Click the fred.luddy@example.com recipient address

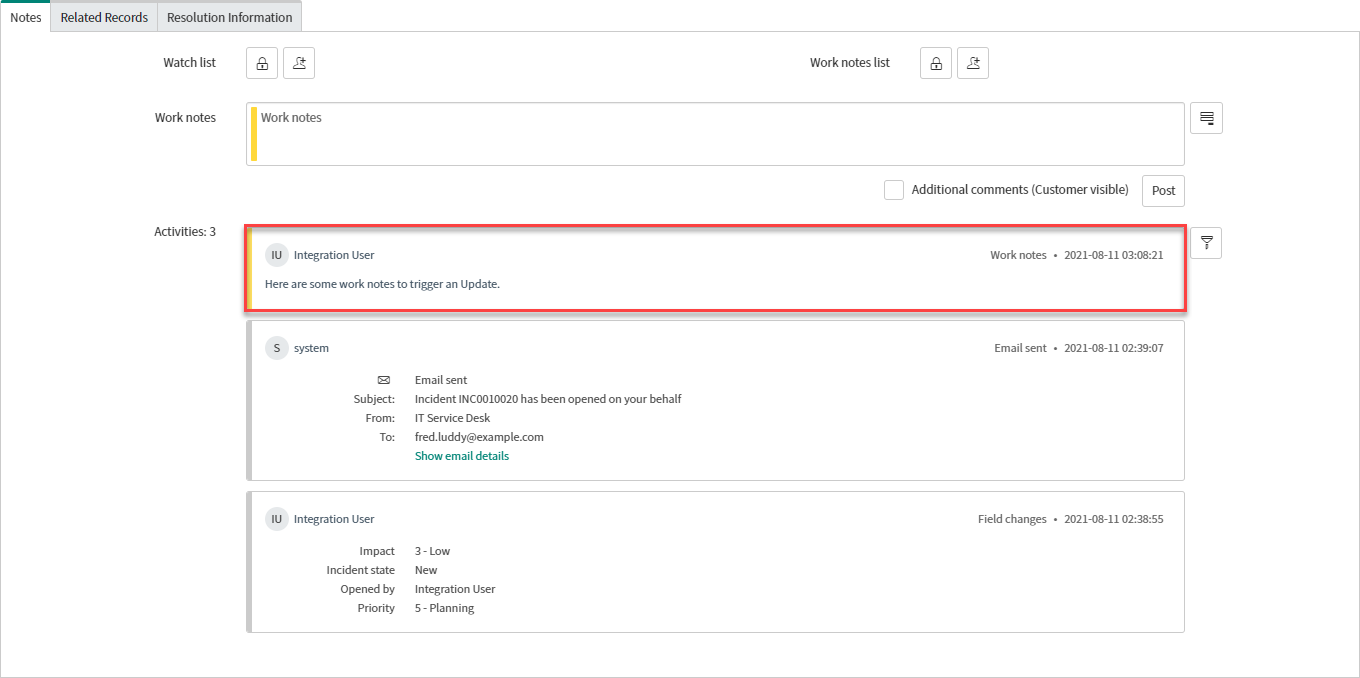pyautogui.click(x=479, y=437)
